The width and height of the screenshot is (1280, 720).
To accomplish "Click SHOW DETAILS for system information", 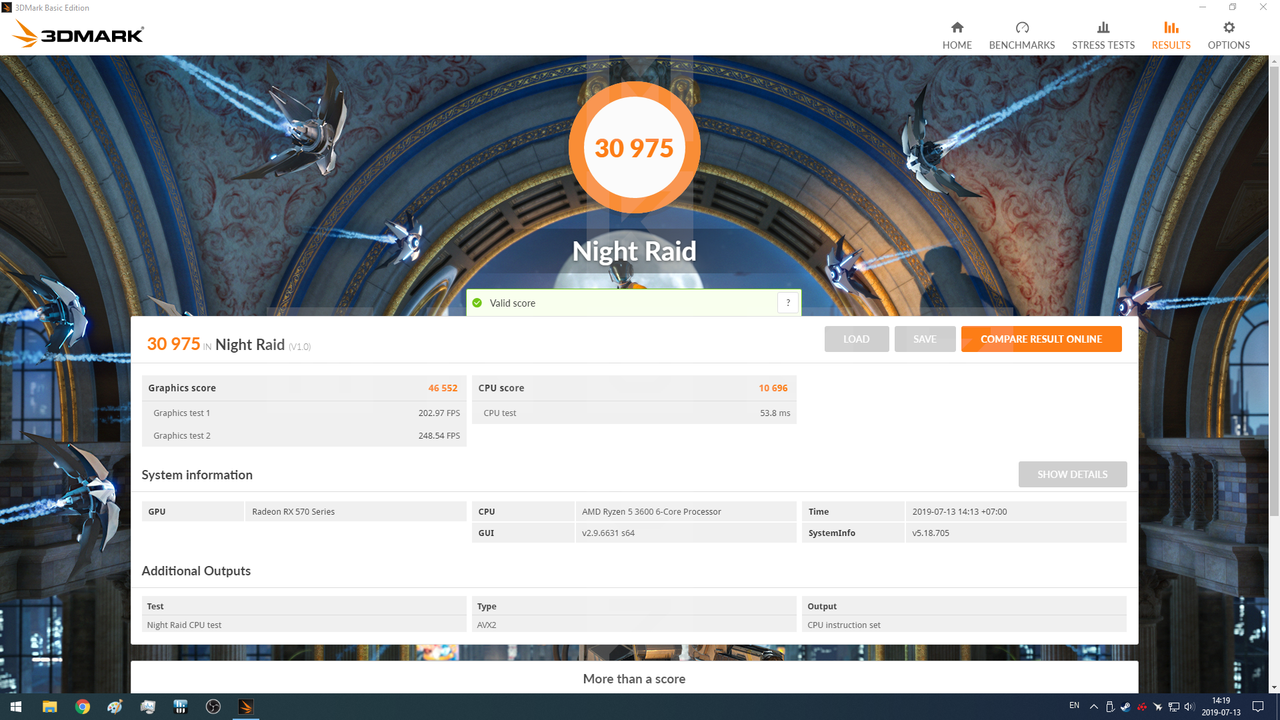I will [x=1072, y=474].
